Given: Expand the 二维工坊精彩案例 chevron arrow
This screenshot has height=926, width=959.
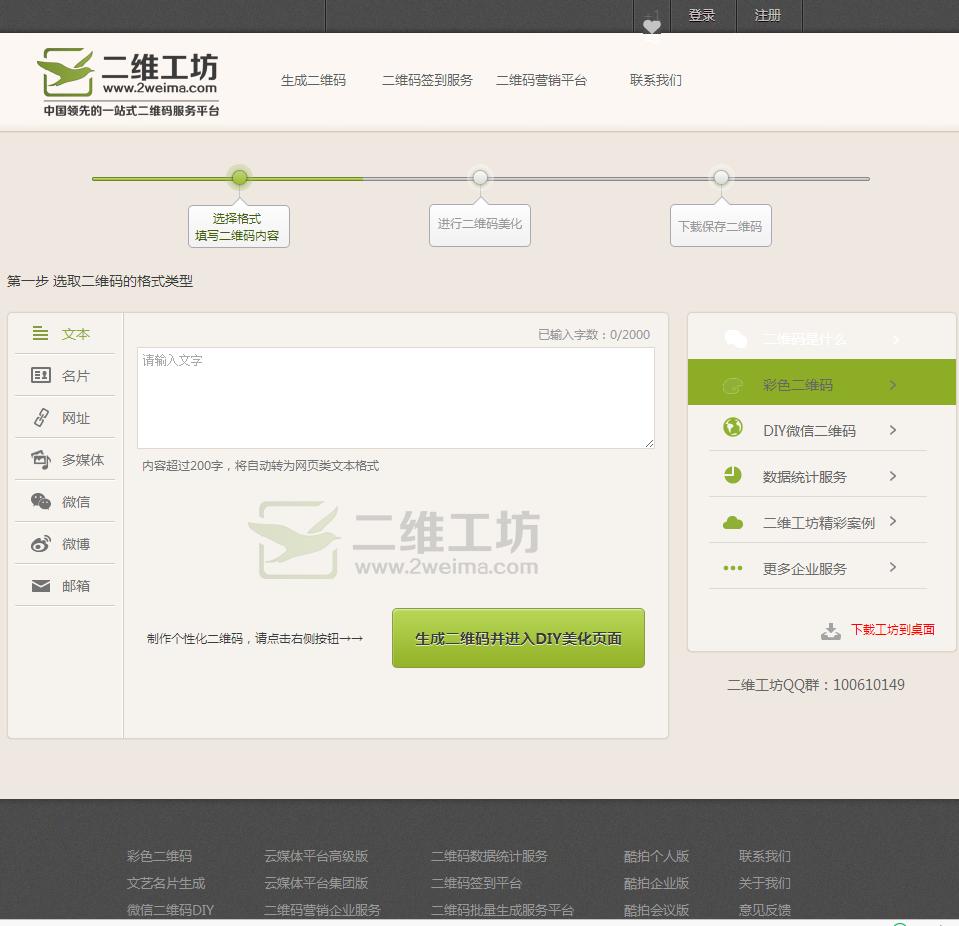Looking at the screenshot, I should pyautogui.click(x=893, y=521).
